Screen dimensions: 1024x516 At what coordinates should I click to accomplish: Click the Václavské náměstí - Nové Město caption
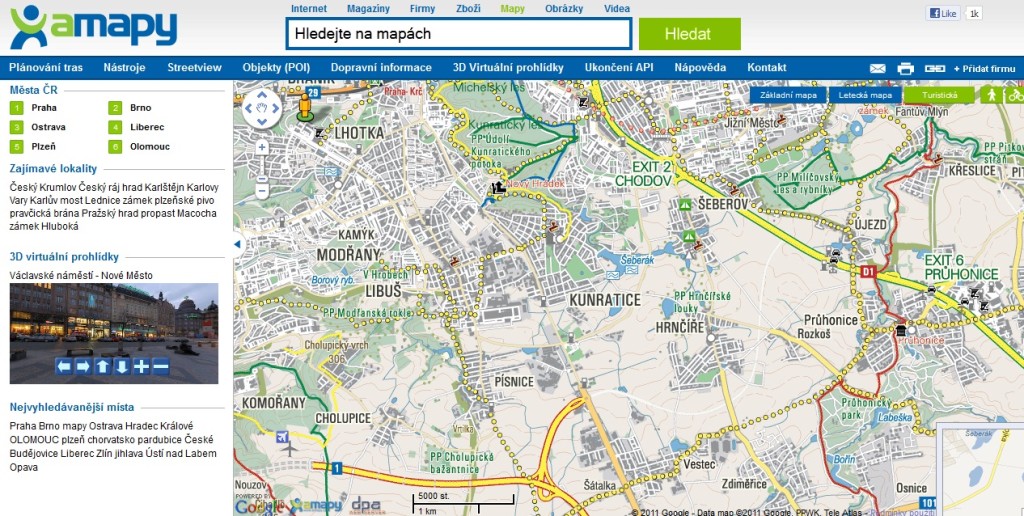pyautogui.click(x=81, y=276)
